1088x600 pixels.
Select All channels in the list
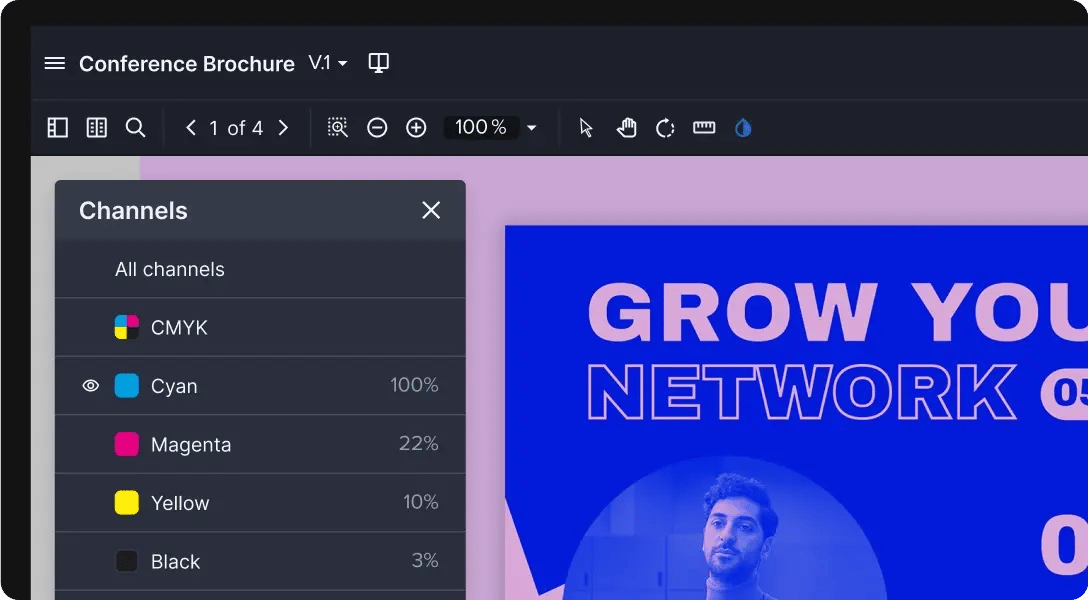tap(170, 270)
